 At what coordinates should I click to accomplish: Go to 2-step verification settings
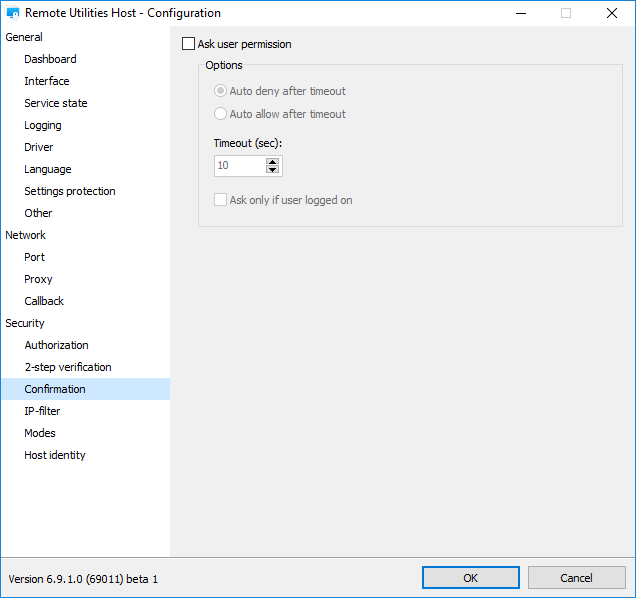point(68,367)
